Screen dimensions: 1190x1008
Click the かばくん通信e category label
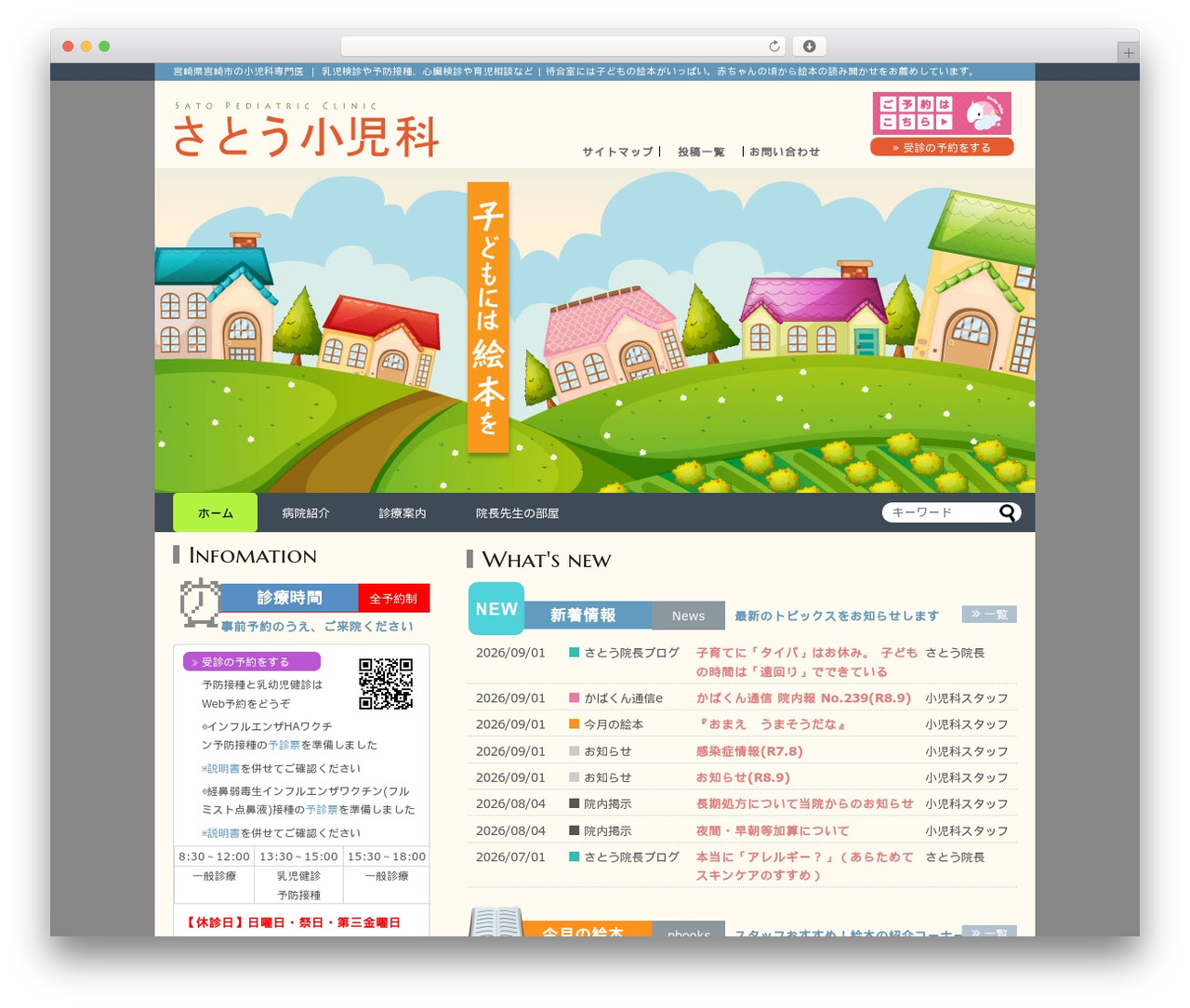coord(623,697)
